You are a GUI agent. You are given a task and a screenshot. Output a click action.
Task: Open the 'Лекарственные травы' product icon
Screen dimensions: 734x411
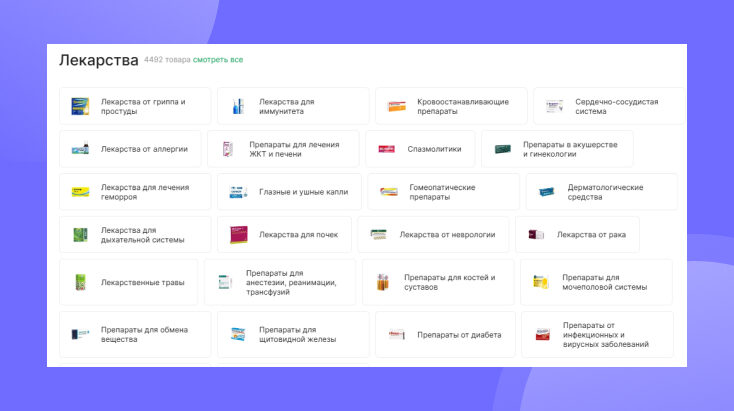[81, 282]
